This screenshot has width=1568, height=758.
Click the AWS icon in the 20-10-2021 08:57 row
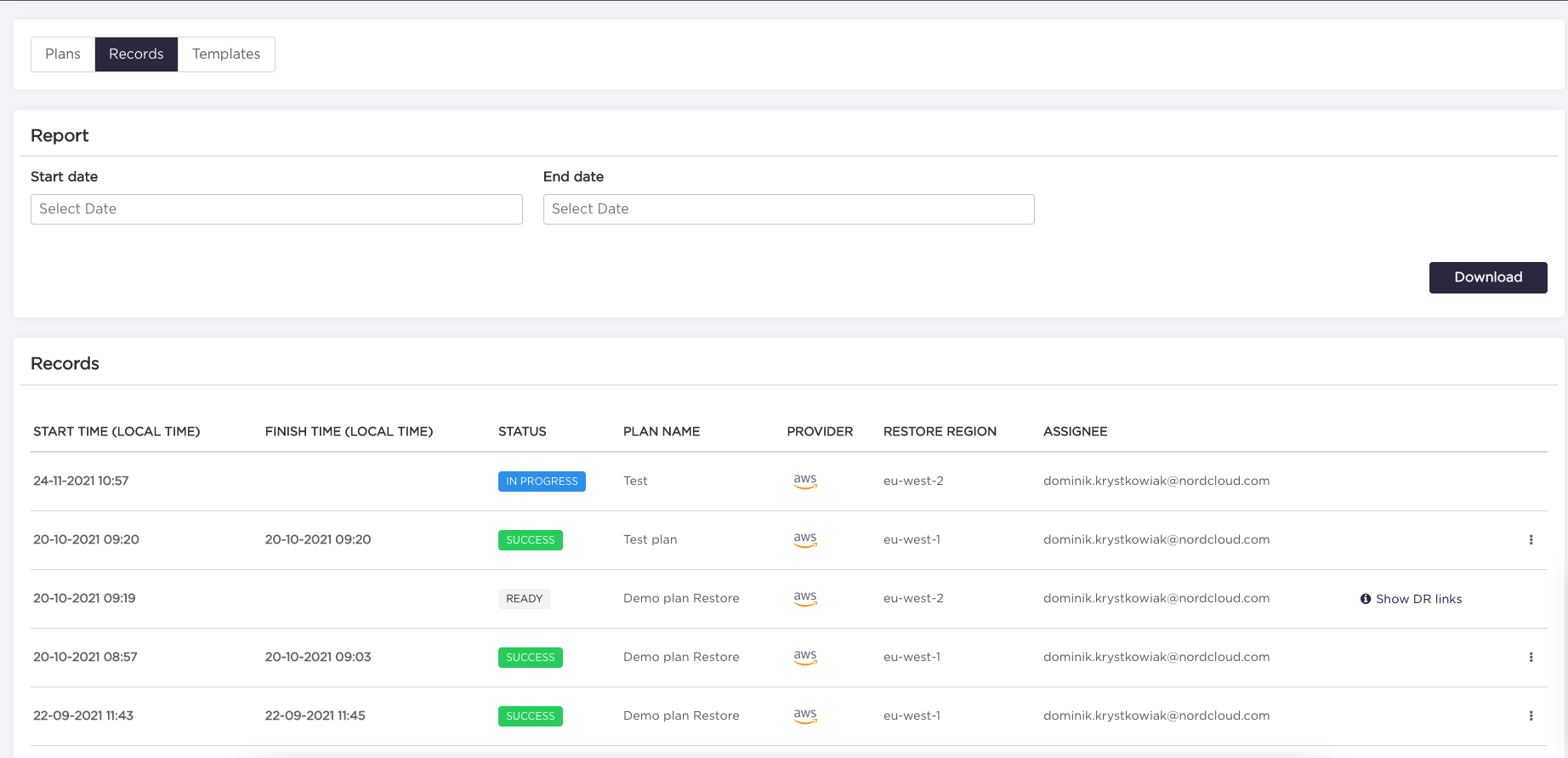pyautogui.click(x=804, y=657)
